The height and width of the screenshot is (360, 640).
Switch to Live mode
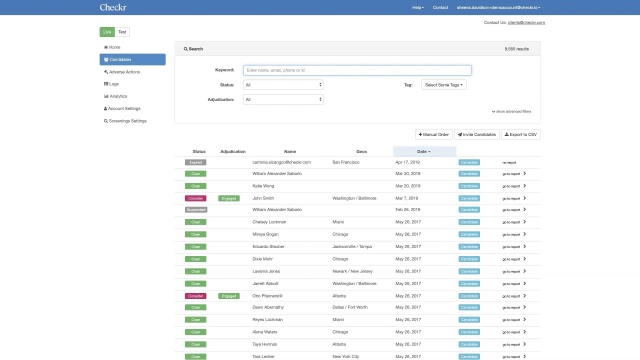pyautogui.click(x=107, y=32)
